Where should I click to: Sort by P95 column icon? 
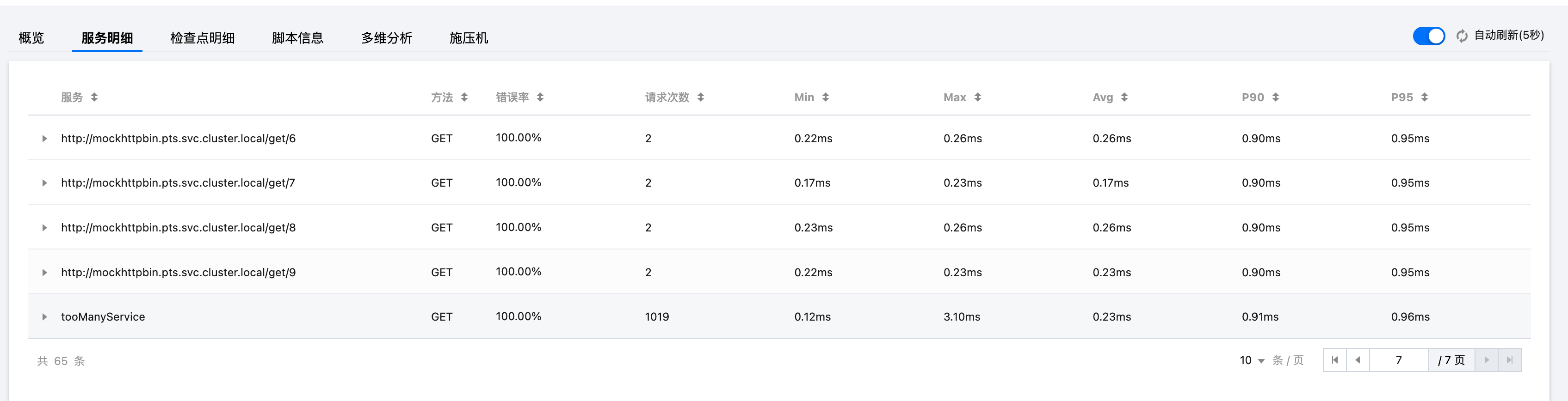1424,97
